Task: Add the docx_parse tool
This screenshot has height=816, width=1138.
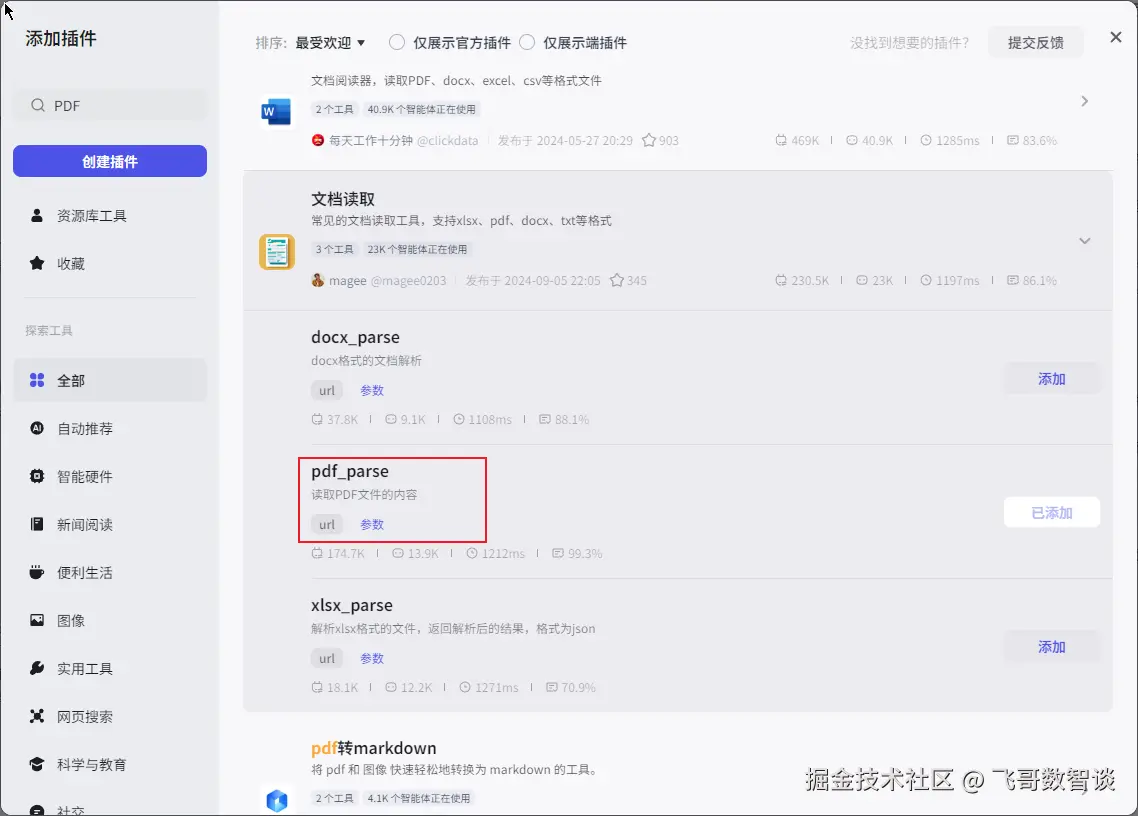Action: click(1052, 379)
